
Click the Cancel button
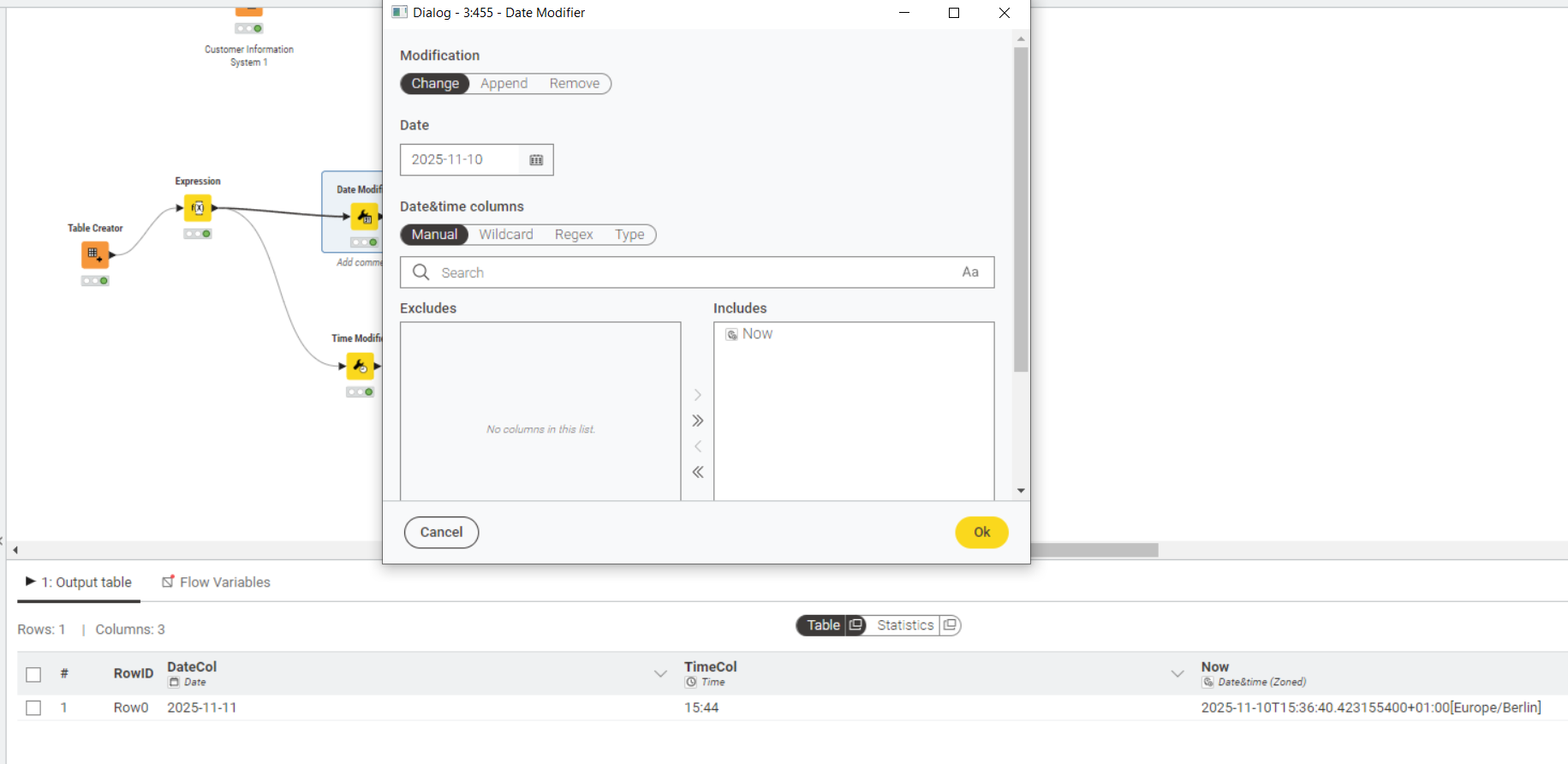(441, 532)
